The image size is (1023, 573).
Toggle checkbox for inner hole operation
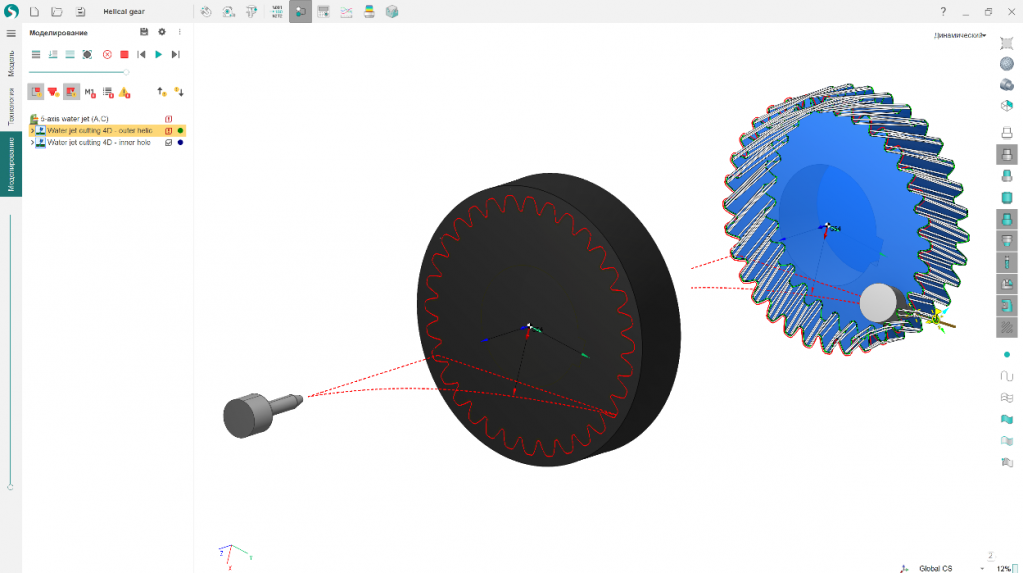(168, 143)
